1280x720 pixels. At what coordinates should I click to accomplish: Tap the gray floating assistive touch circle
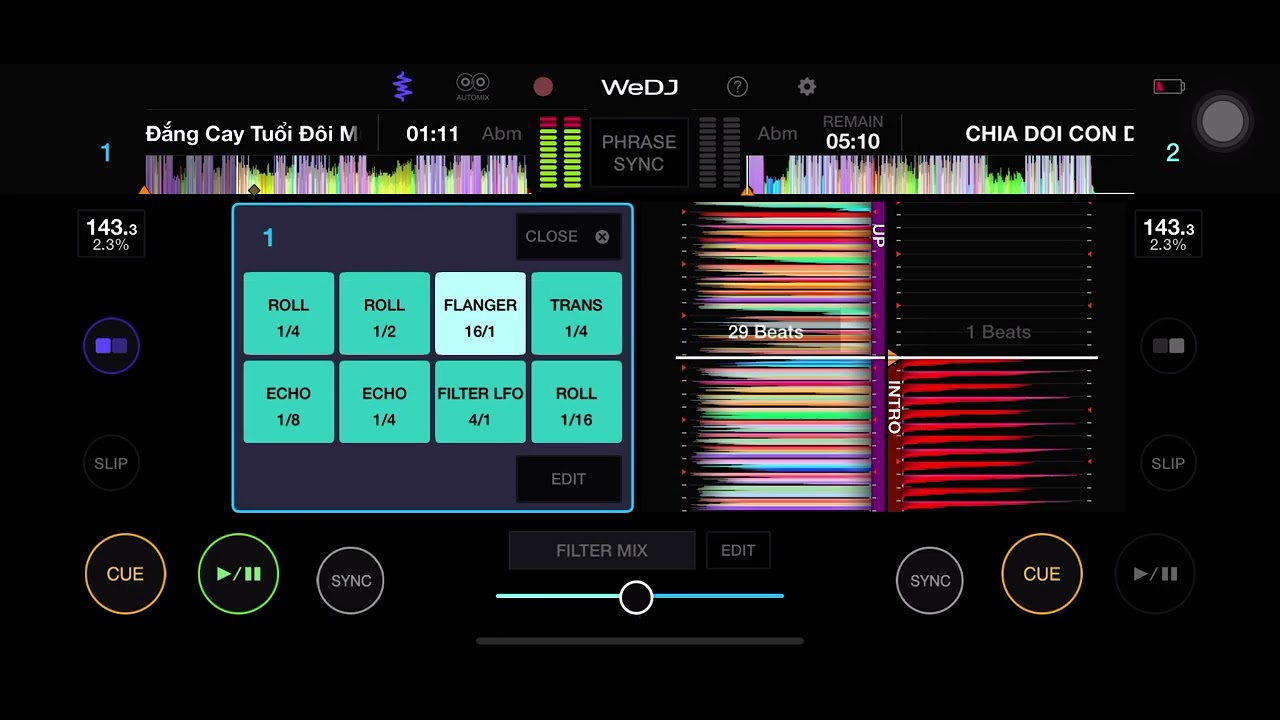[1222, 121]
